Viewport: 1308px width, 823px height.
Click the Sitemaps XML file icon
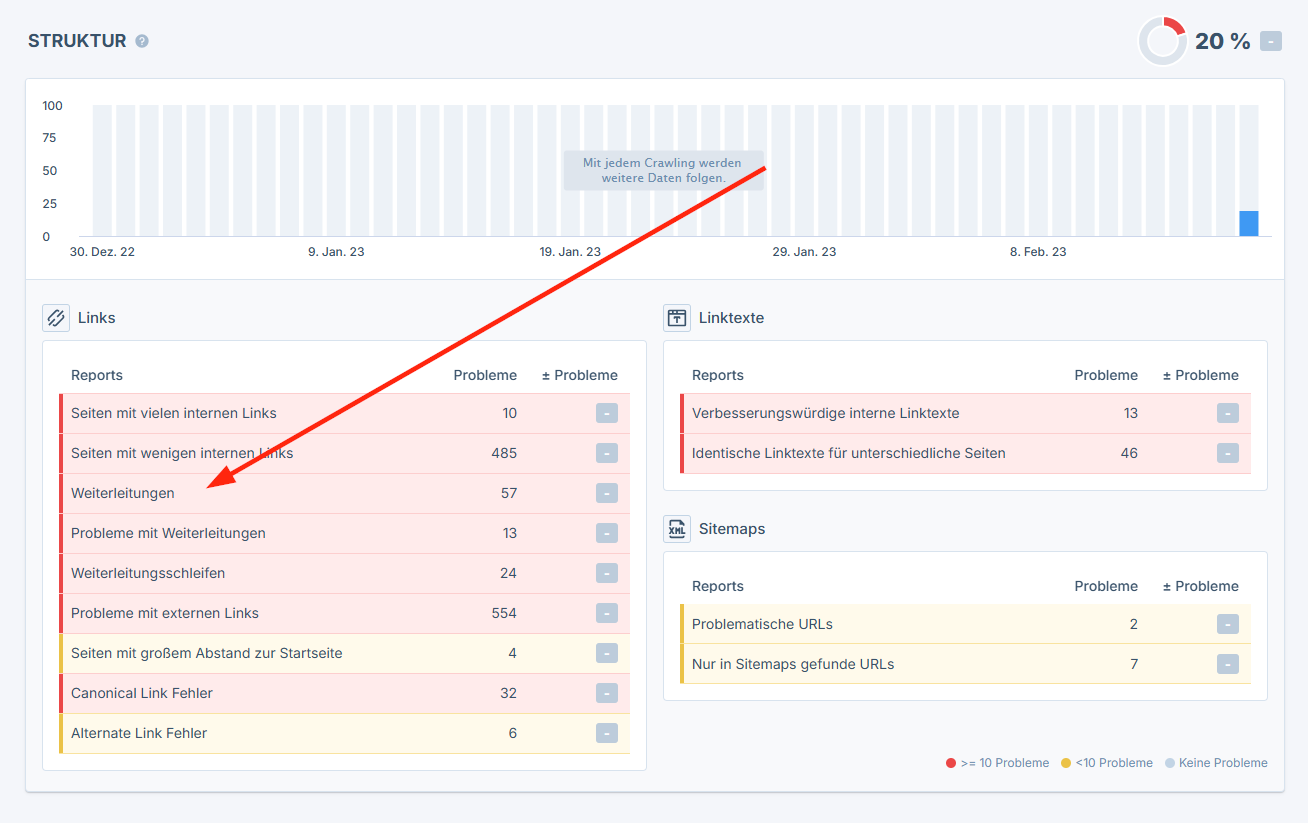[677, 529]
